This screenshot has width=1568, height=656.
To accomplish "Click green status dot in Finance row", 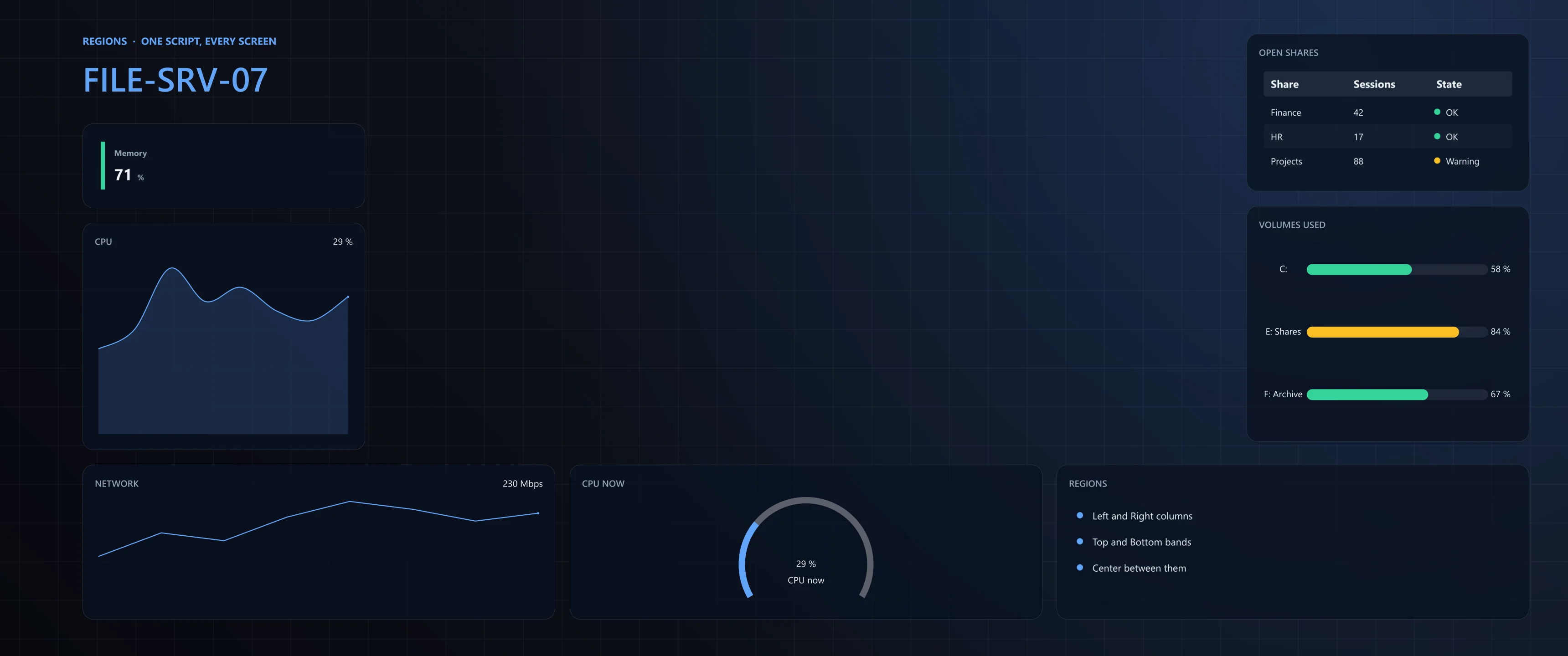I will [x=1437, y=112].
